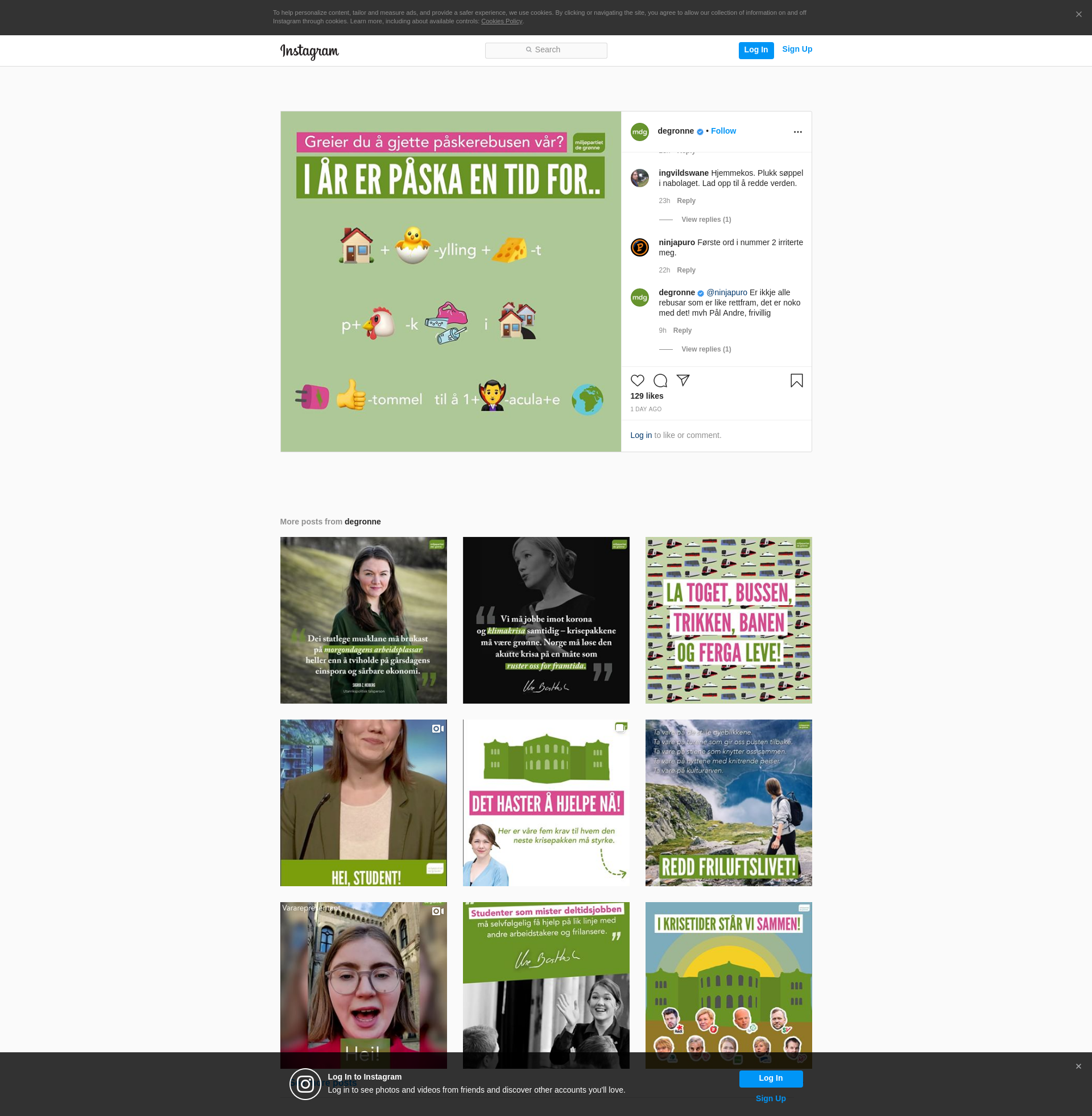This screenshot has height=1116, width=1092.
Task: Open ingvildswane's profile avatar
Action: 639,178
